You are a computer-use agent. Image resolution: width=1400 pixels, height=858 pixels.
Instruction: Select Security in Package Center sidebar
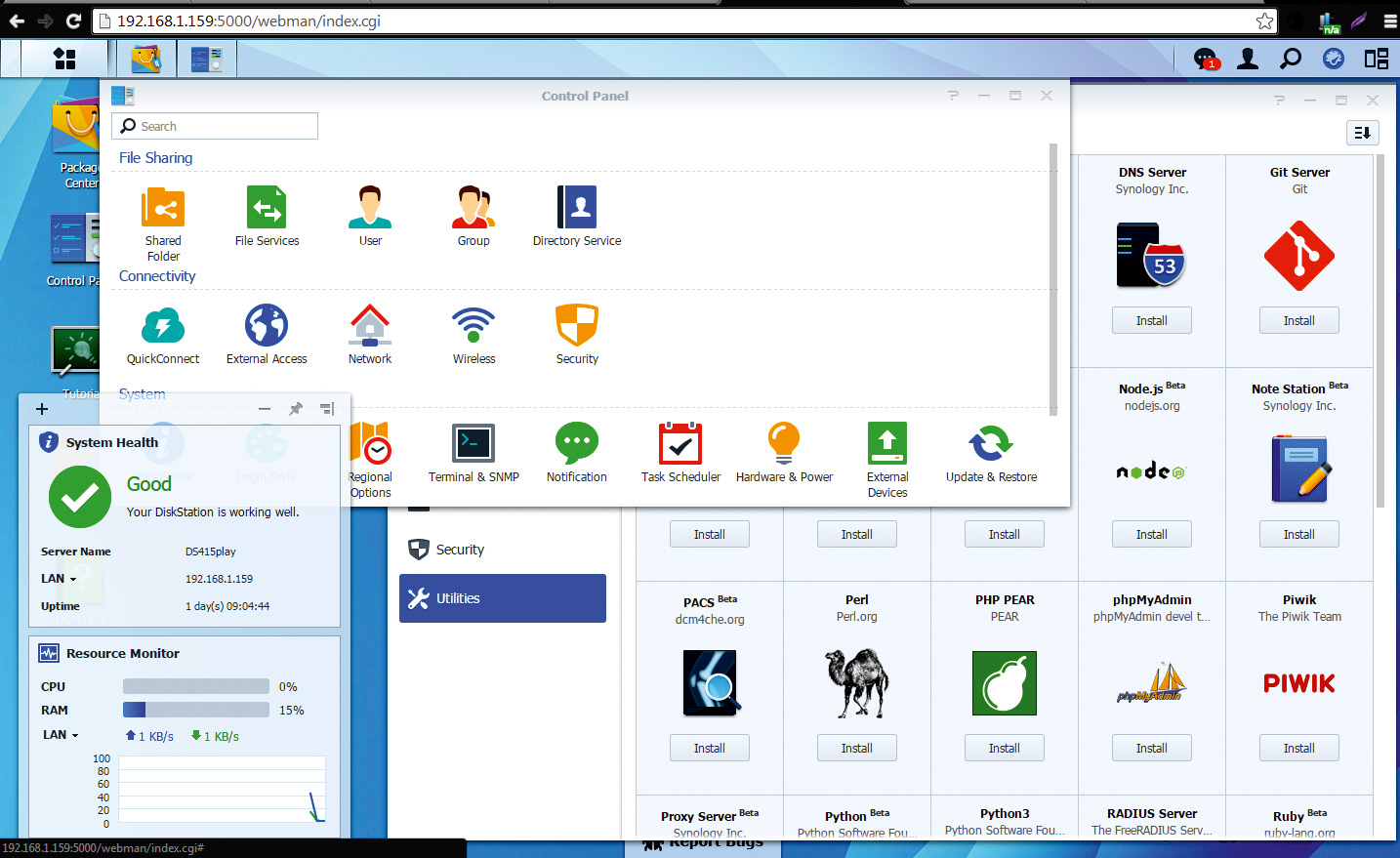click(x=503, y=550)
